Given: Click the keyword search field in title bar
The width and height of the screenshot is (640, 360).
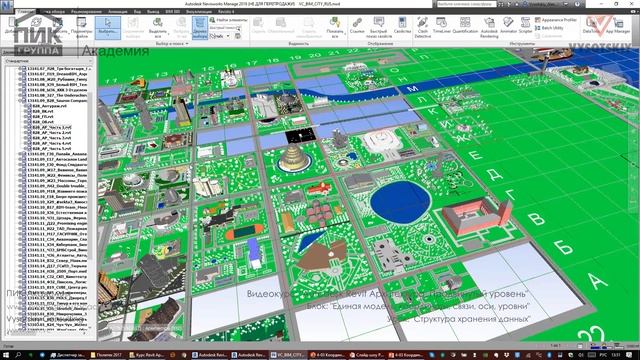Looking at the screenshot, I should coord(466,4).
